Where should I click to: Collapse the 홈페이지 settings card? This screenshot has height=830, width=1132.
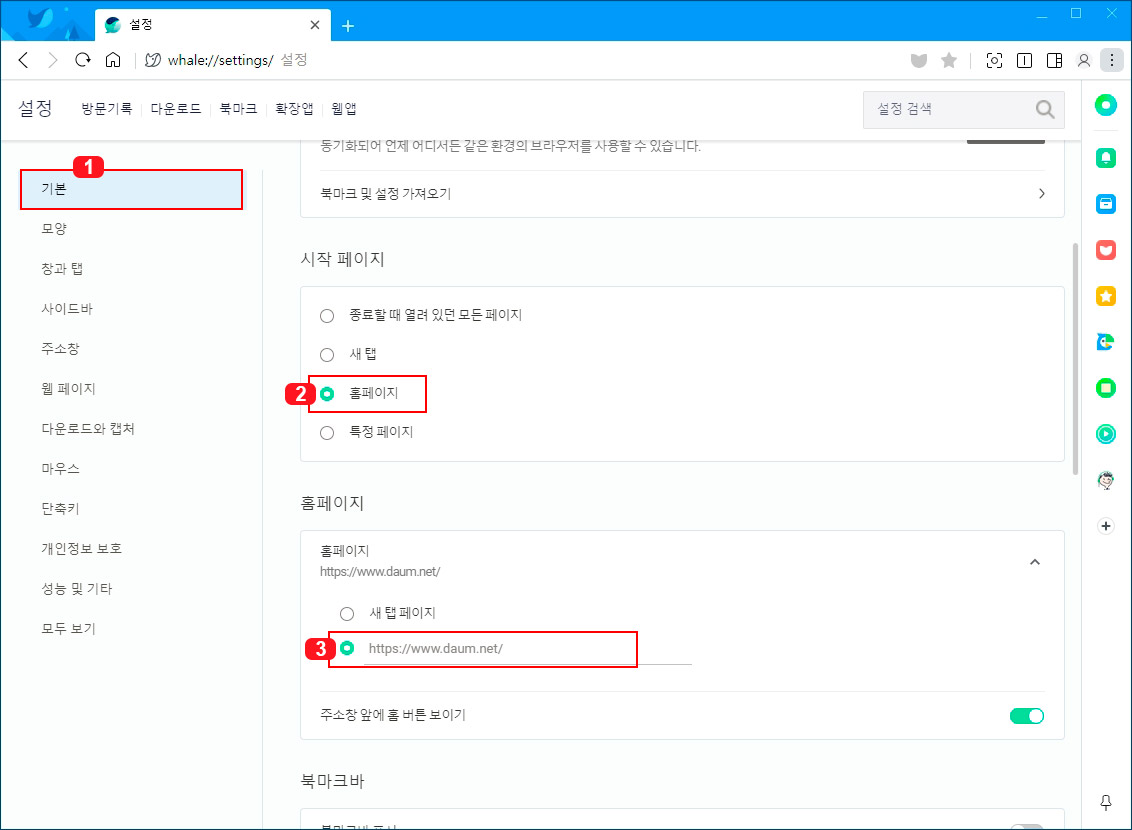pyautogui.click(x=1035, y=562)
